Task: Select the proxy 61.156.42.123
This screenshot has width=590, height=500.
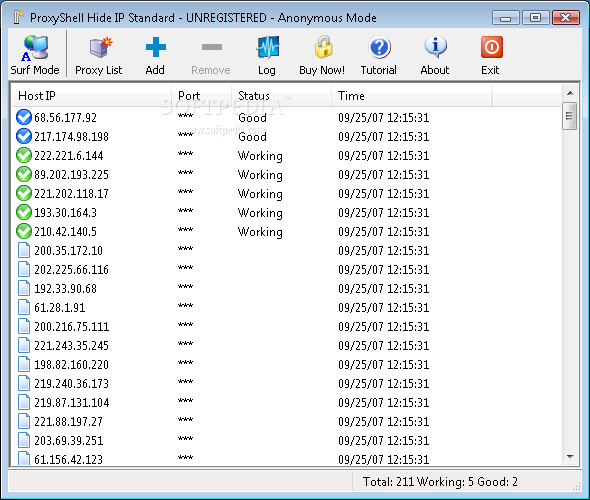Action: (68, 459)
